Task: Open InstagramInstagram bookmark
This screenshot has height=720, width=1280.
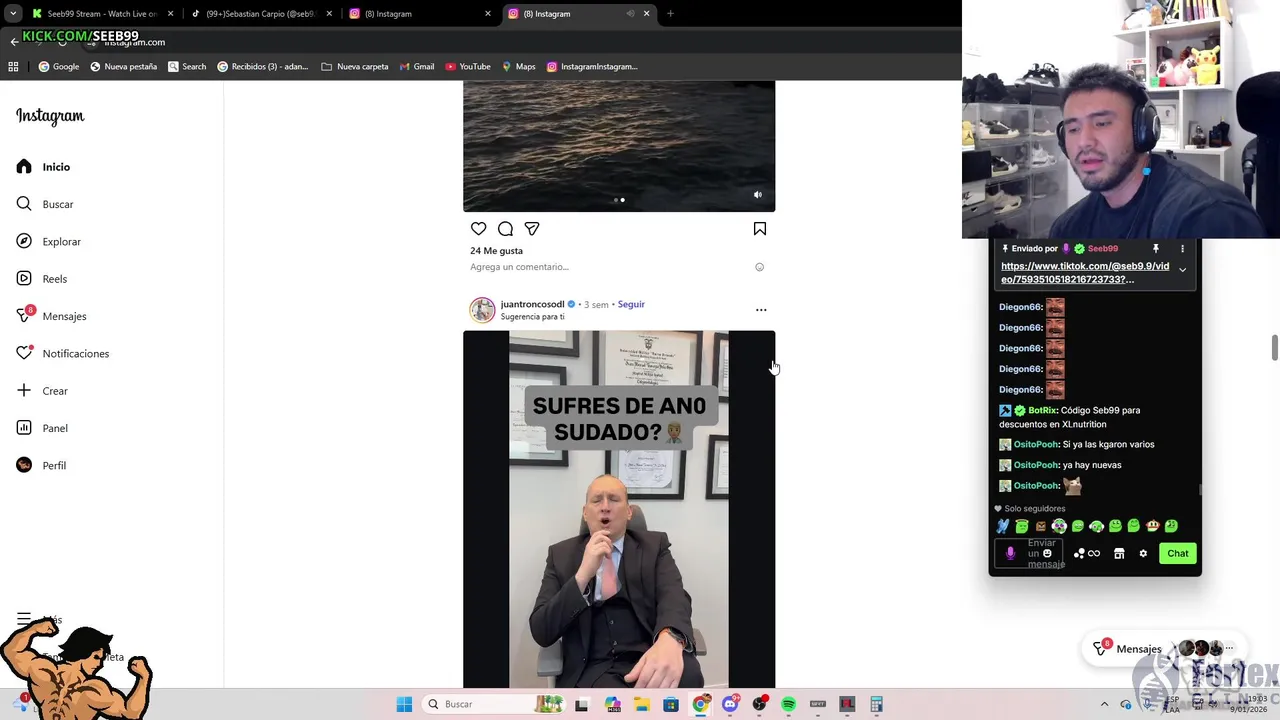Action: 592,67
